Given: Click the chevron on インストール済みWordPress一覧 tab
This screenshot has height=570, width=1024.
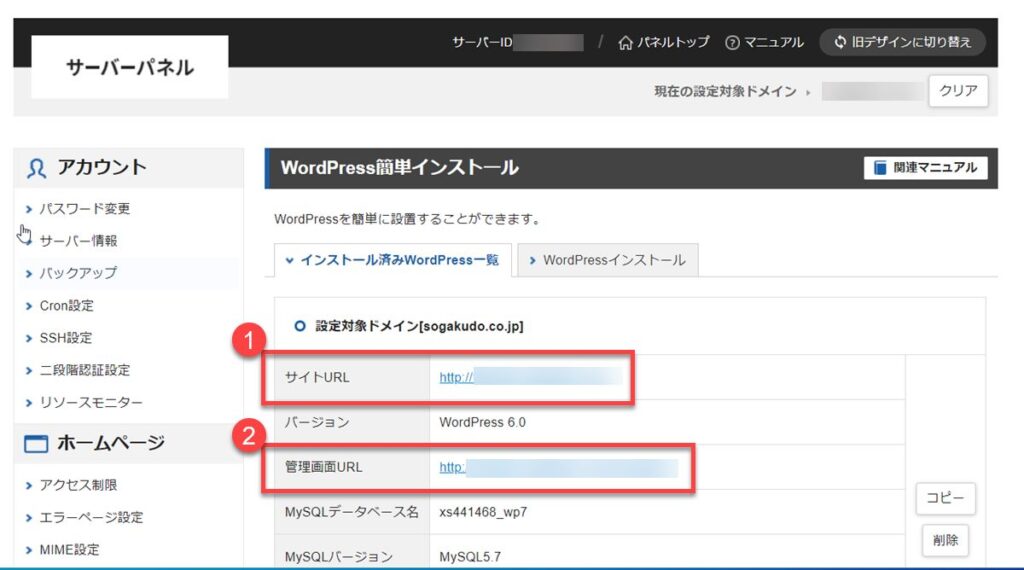Looking at the screenshot, I should pyautogui.click(x=289, y=261).
